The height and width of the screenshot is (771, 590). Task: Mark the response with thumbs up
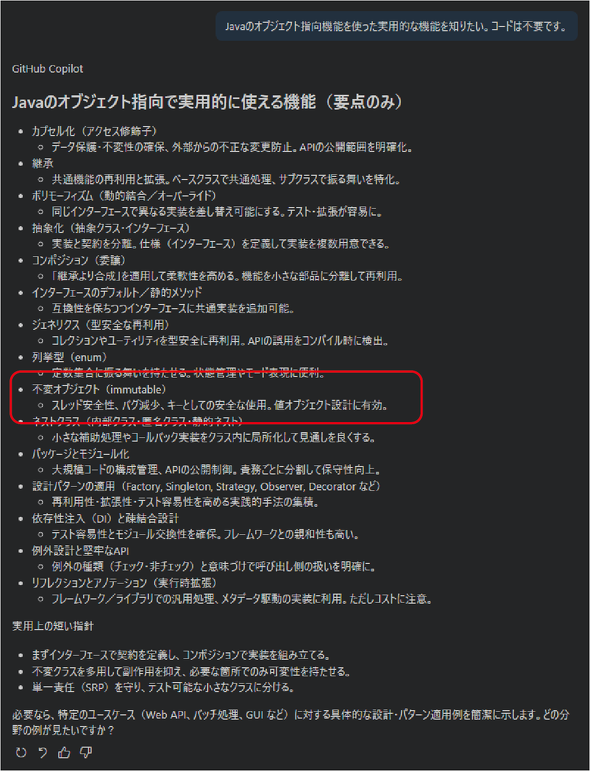click(64, 752)
